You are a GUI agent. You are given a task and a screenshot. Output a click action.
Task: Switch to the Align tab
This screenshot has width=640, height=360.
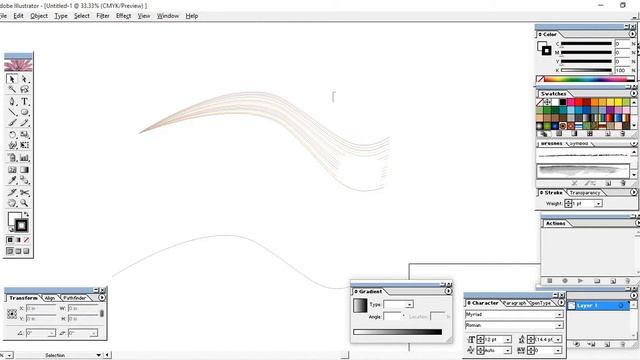pos(50,298)
